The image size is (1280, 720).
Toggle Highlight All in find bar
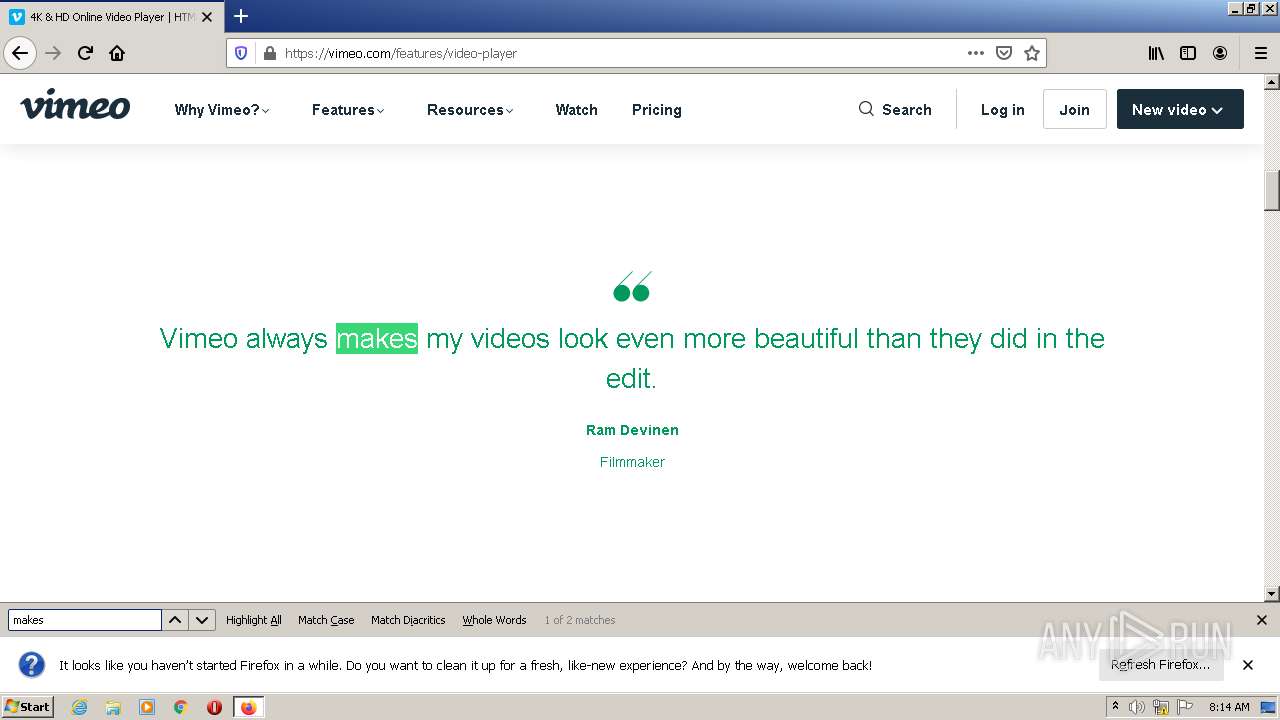coord(254,620)
